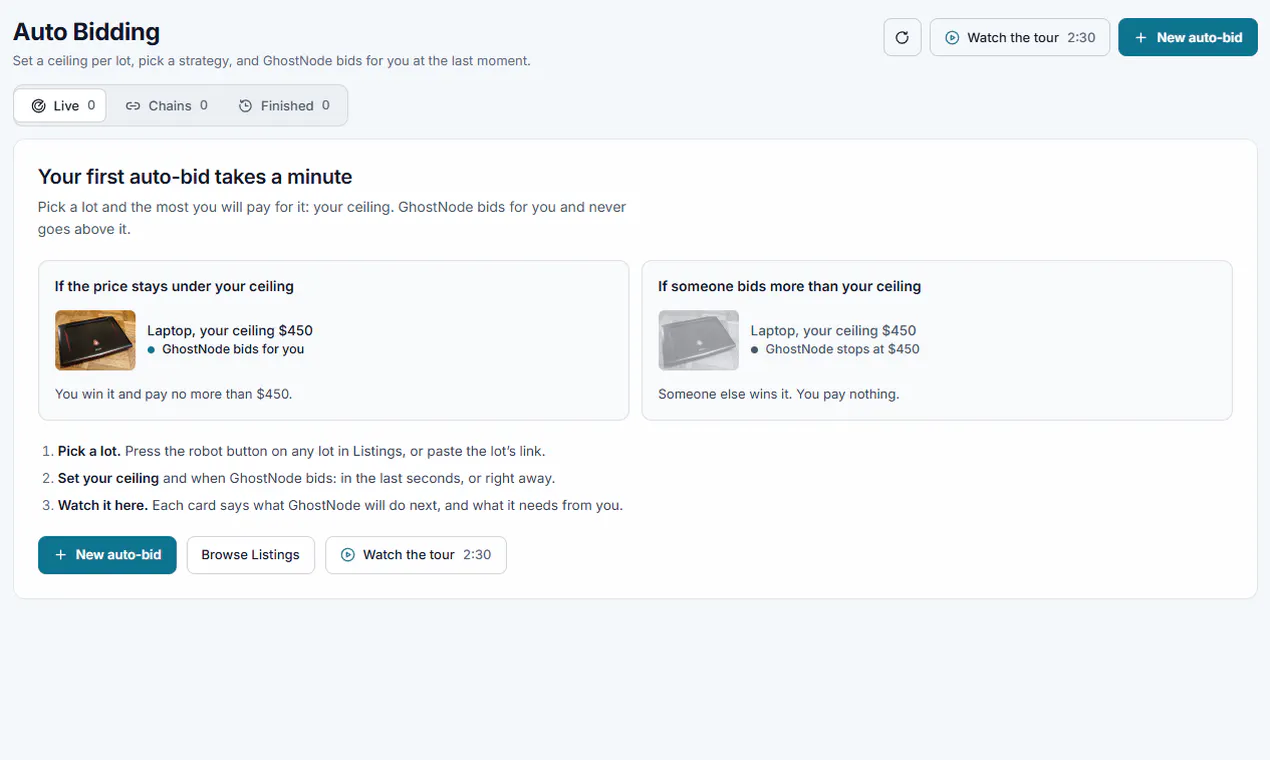Click the refresh icon button
The width and height of the screenshot is (1270, 760).
(902, 37)
